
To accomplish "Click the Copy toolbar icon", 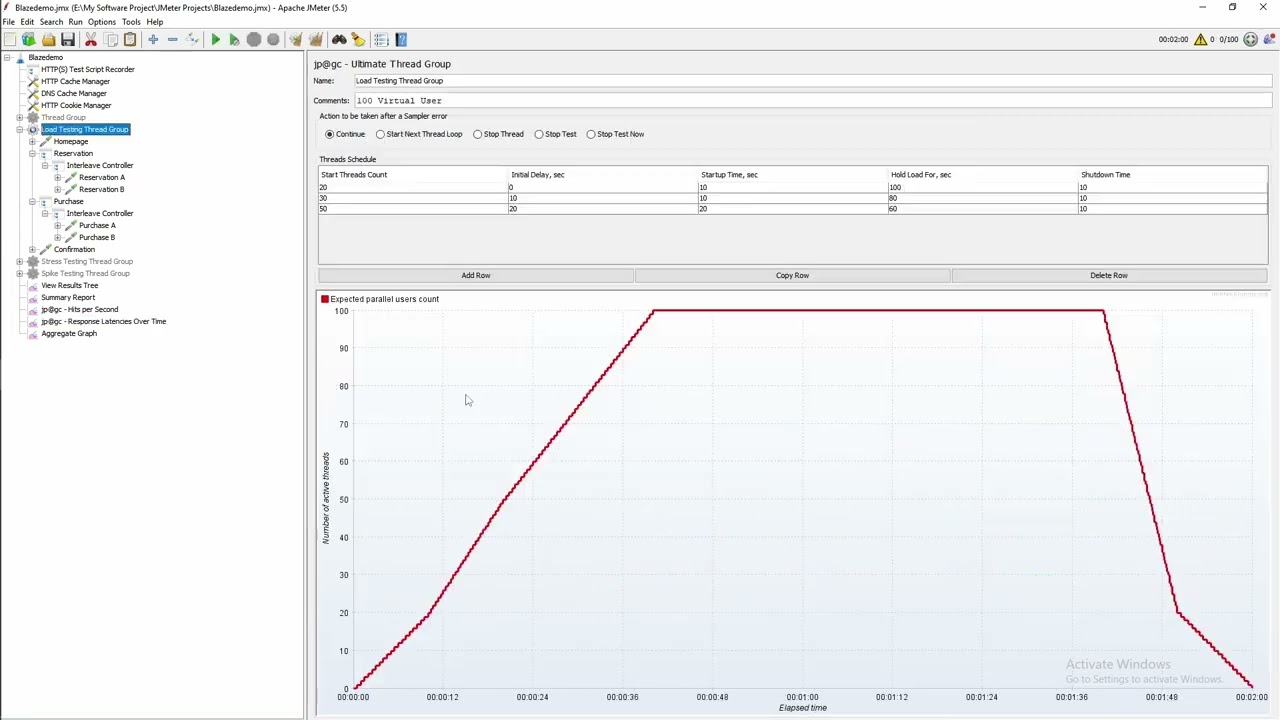I will click(111, 40).
